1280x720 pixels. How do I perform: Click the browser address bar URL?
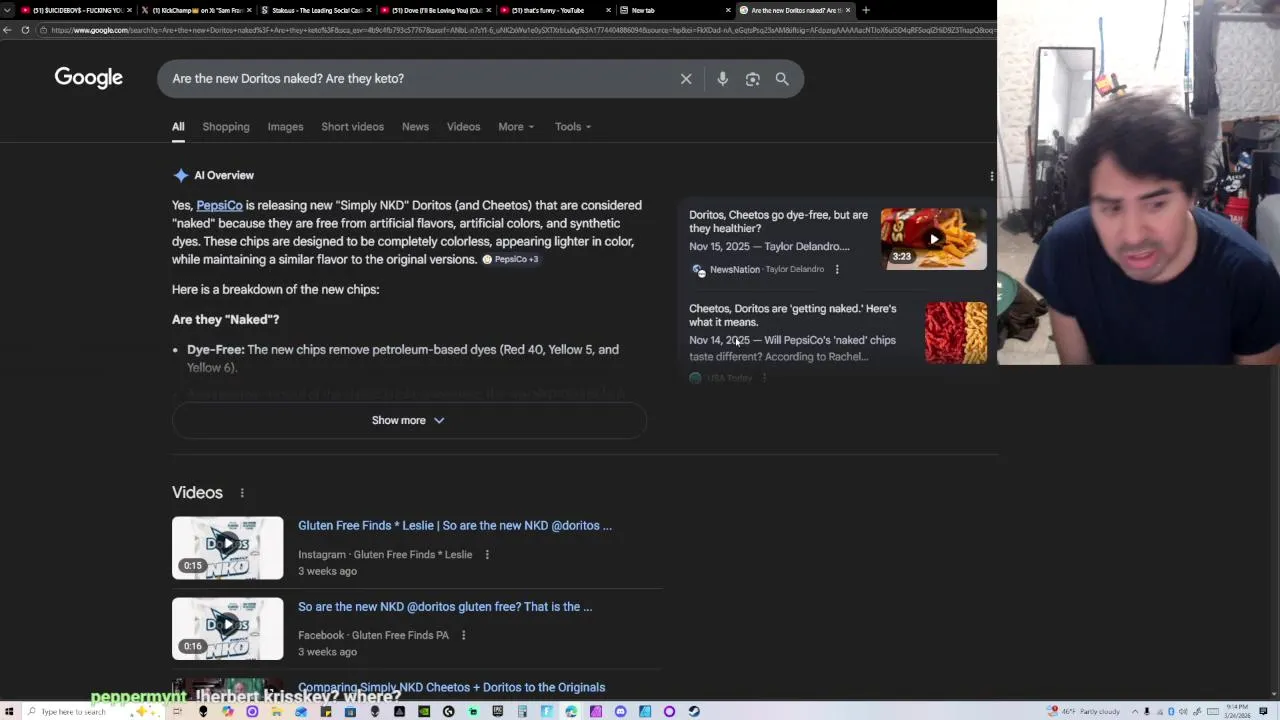point(520,30)
